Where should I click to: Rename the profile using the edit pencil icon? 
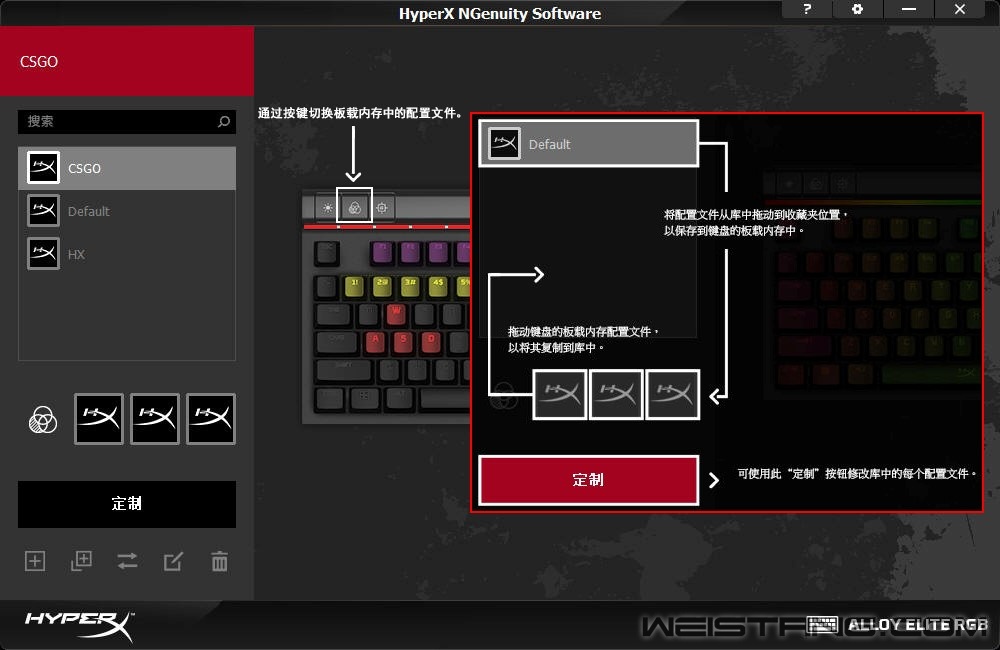pos(173,561)
